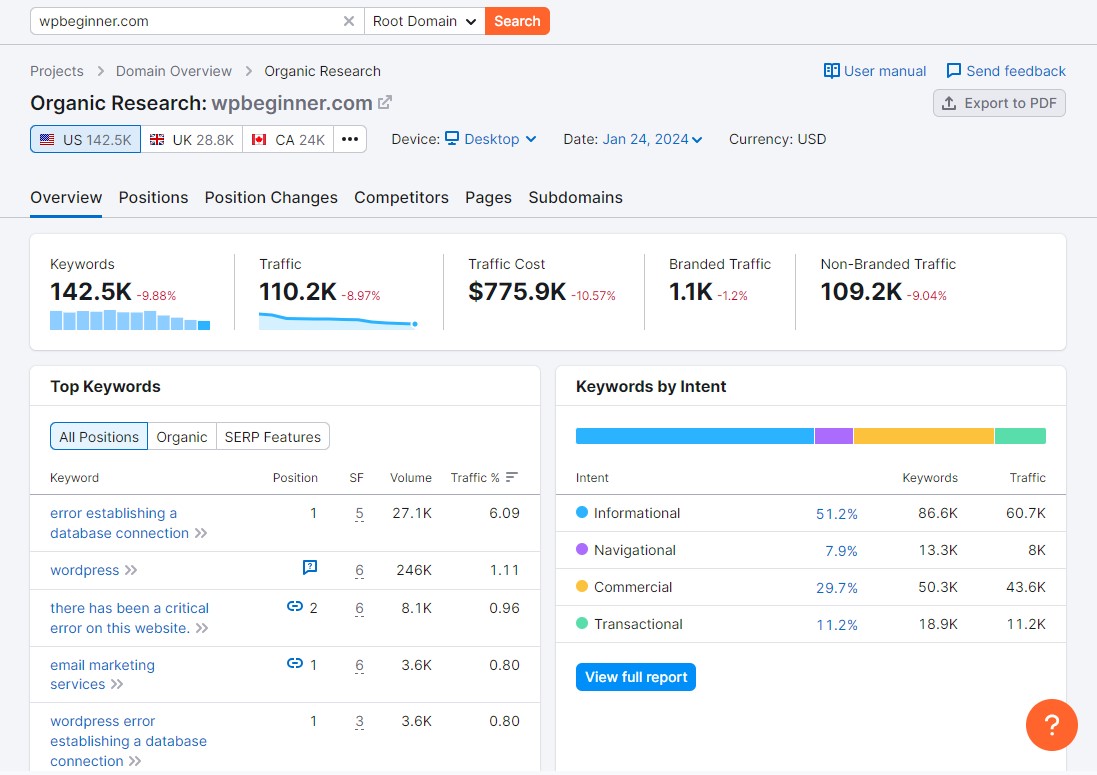Open email marketing services keyword link

(102, 674)
